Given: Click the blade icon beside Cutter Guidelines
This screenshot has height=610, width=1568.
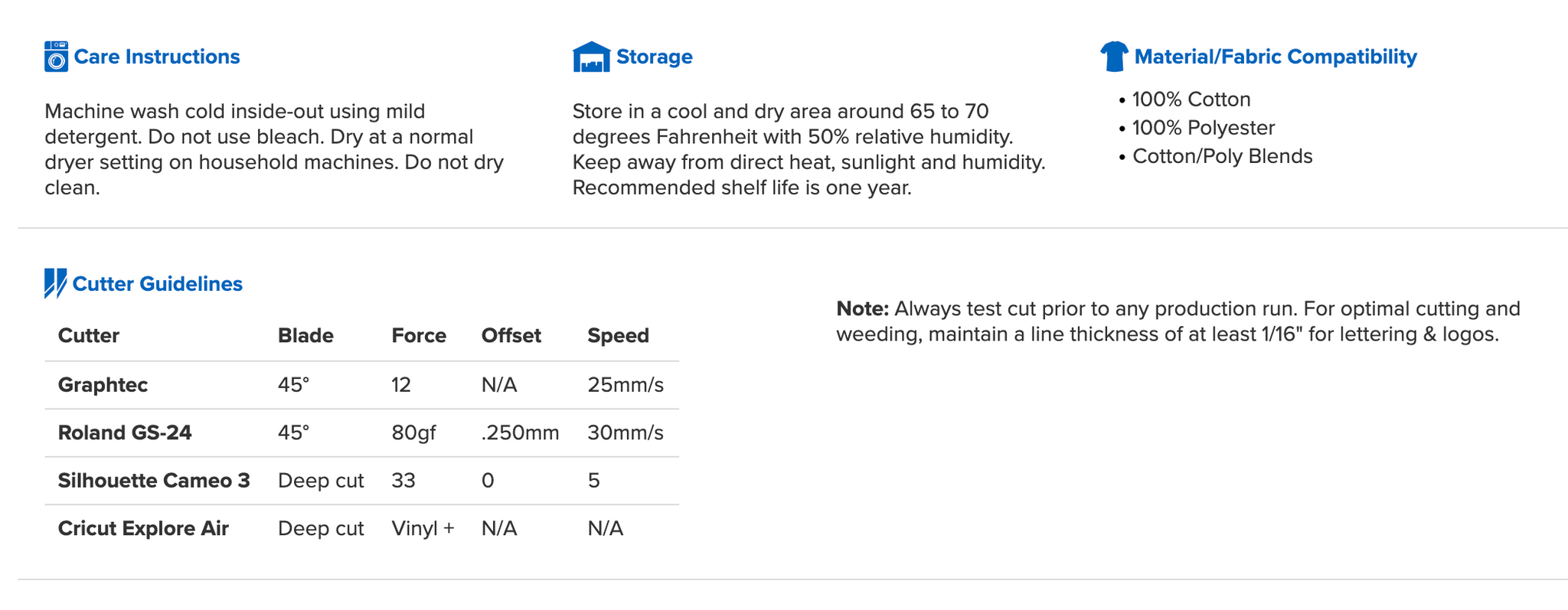Looking at the screenshot, I should (55, 283).
